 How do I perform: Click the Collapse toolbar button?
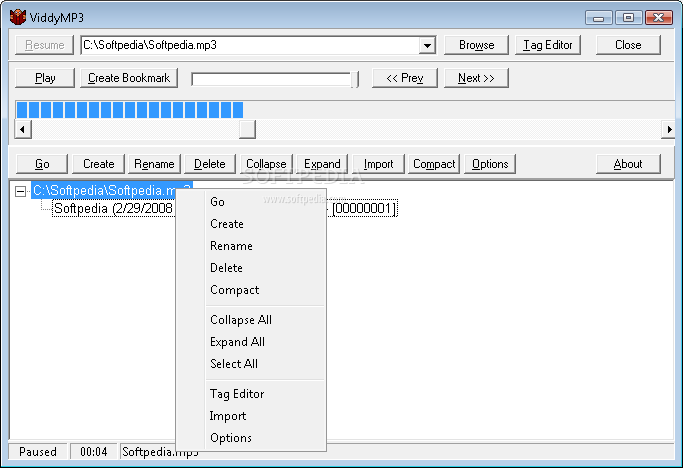click(266, 164)
